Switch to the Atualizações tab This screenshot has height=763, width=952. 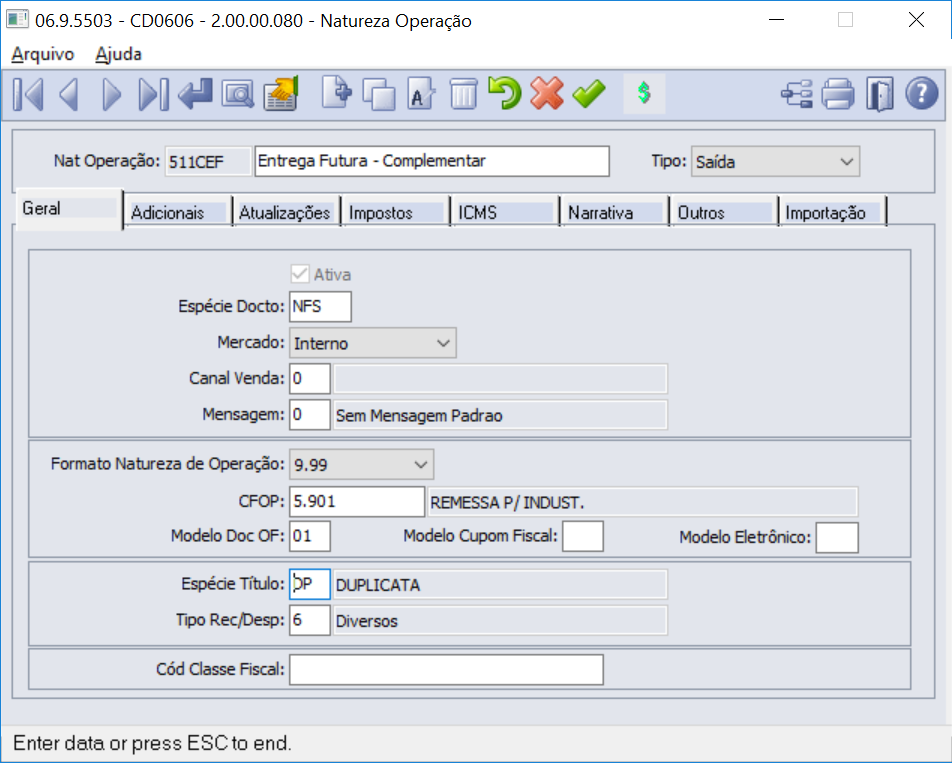[x=287, y=212]
